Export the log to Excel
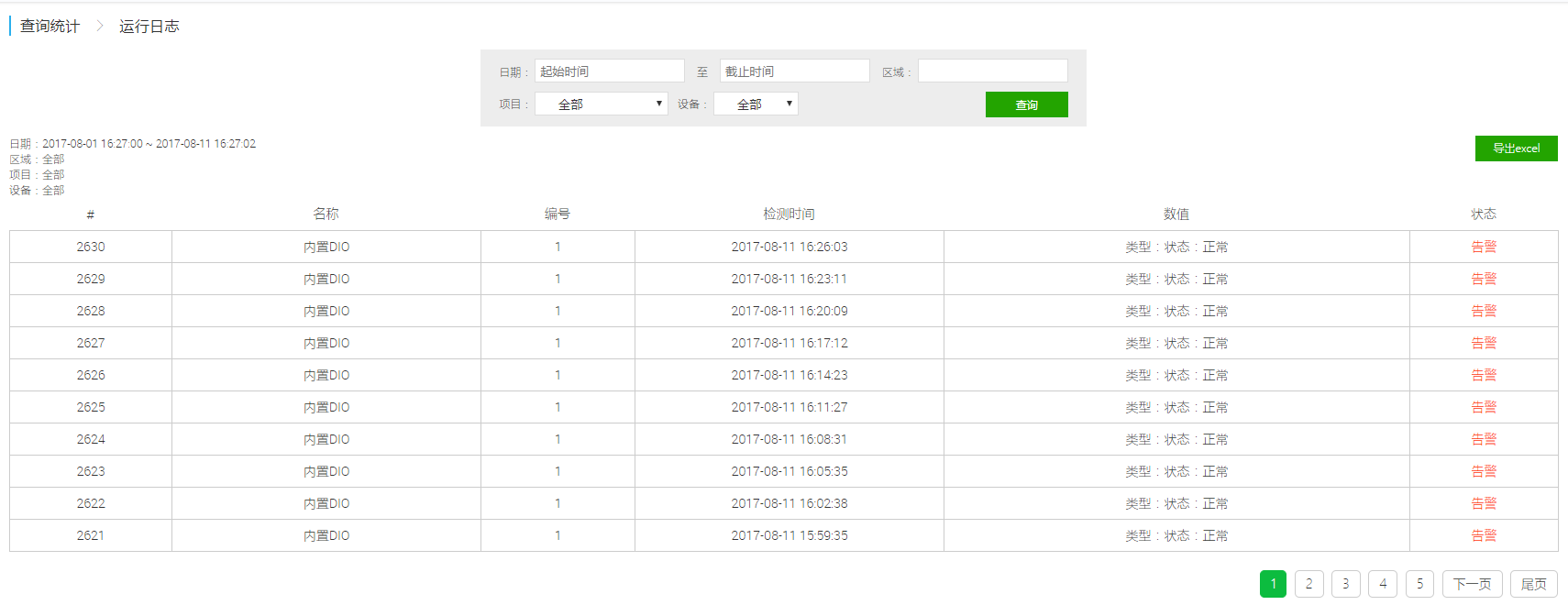Image resolution: width=1568 pixels, height=616 pixels. [1516, 148]
